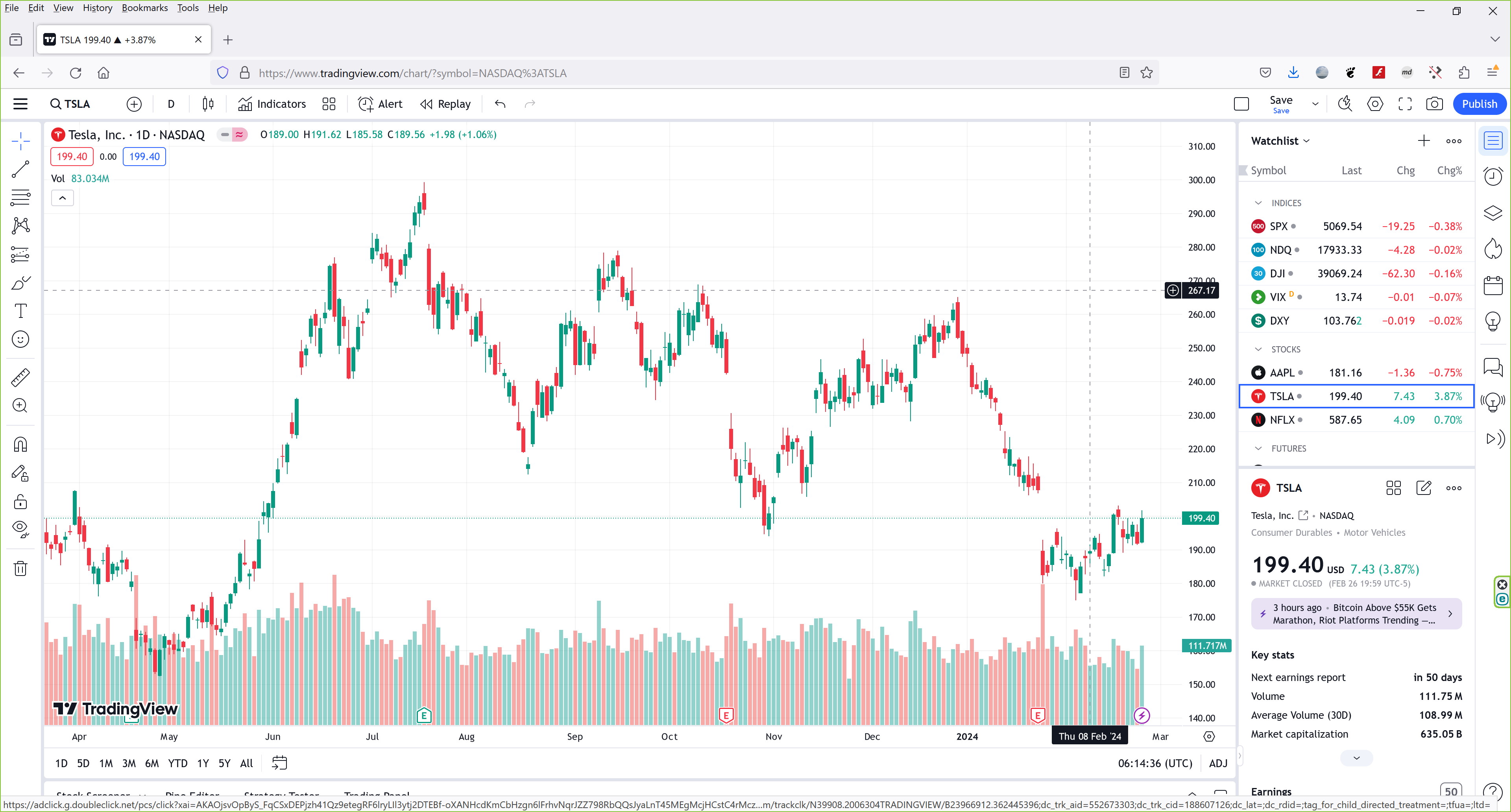
Task: Open the object tree layers panel
Action: tap(1493, 213)
